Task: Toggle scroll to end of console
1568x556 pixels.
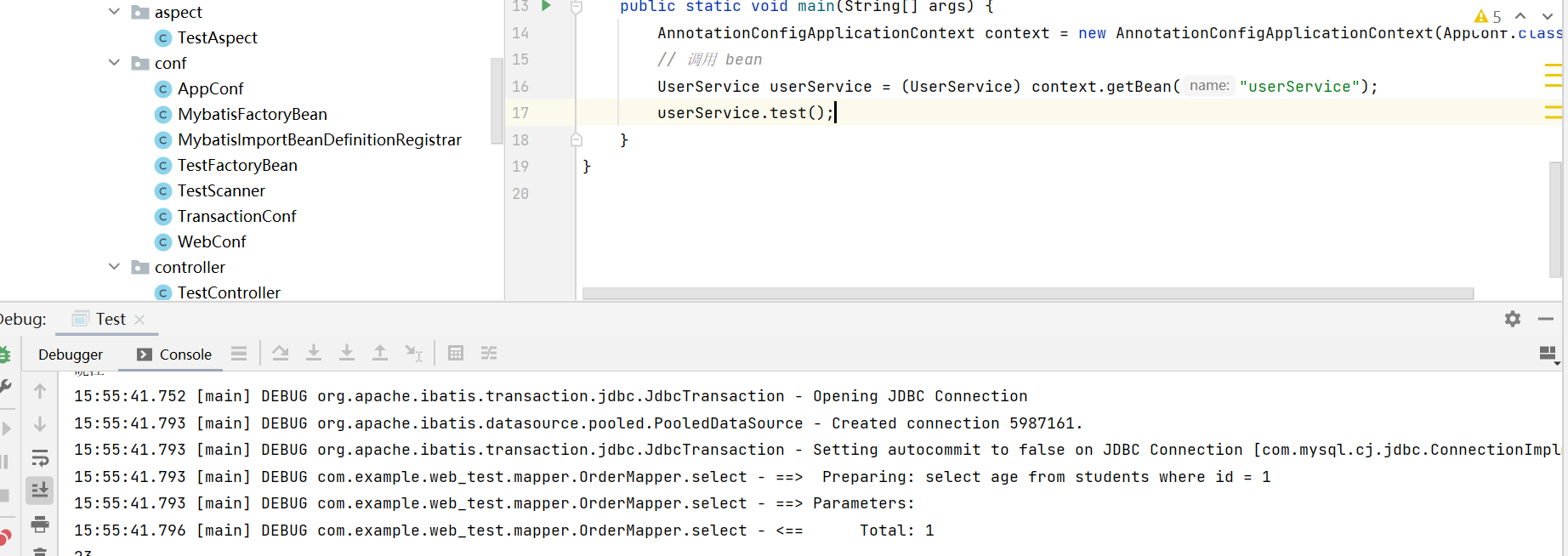Action: tap(40, 491)
